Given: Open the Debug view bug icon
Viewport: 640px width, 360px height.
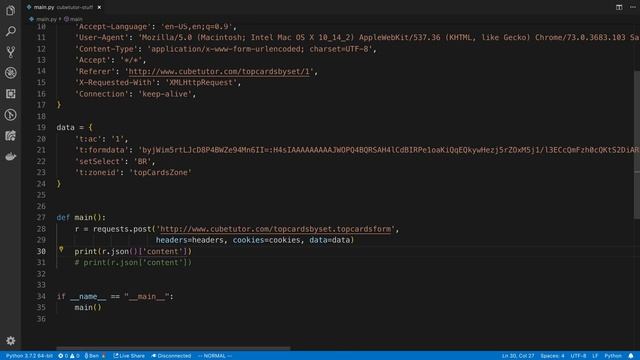Looking at the screenshot, I should click(11, 73).
